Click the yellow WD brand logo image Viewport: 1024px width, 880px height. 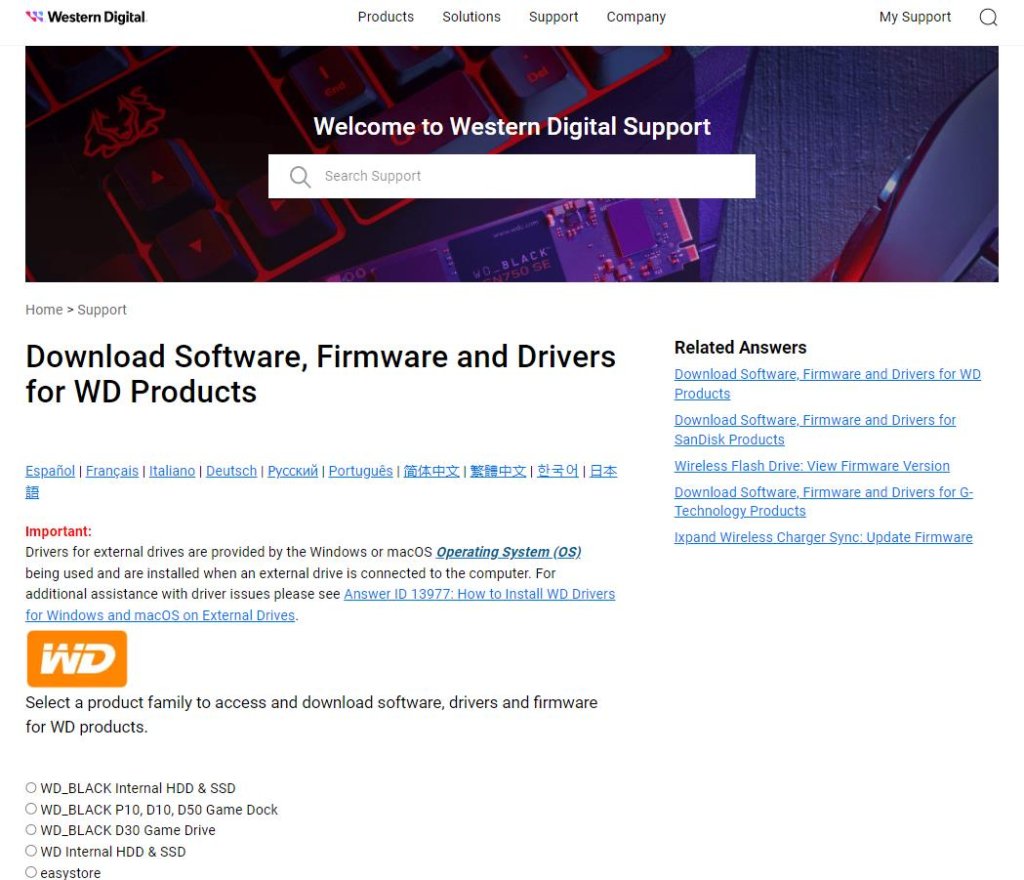[x=76, y=658]
